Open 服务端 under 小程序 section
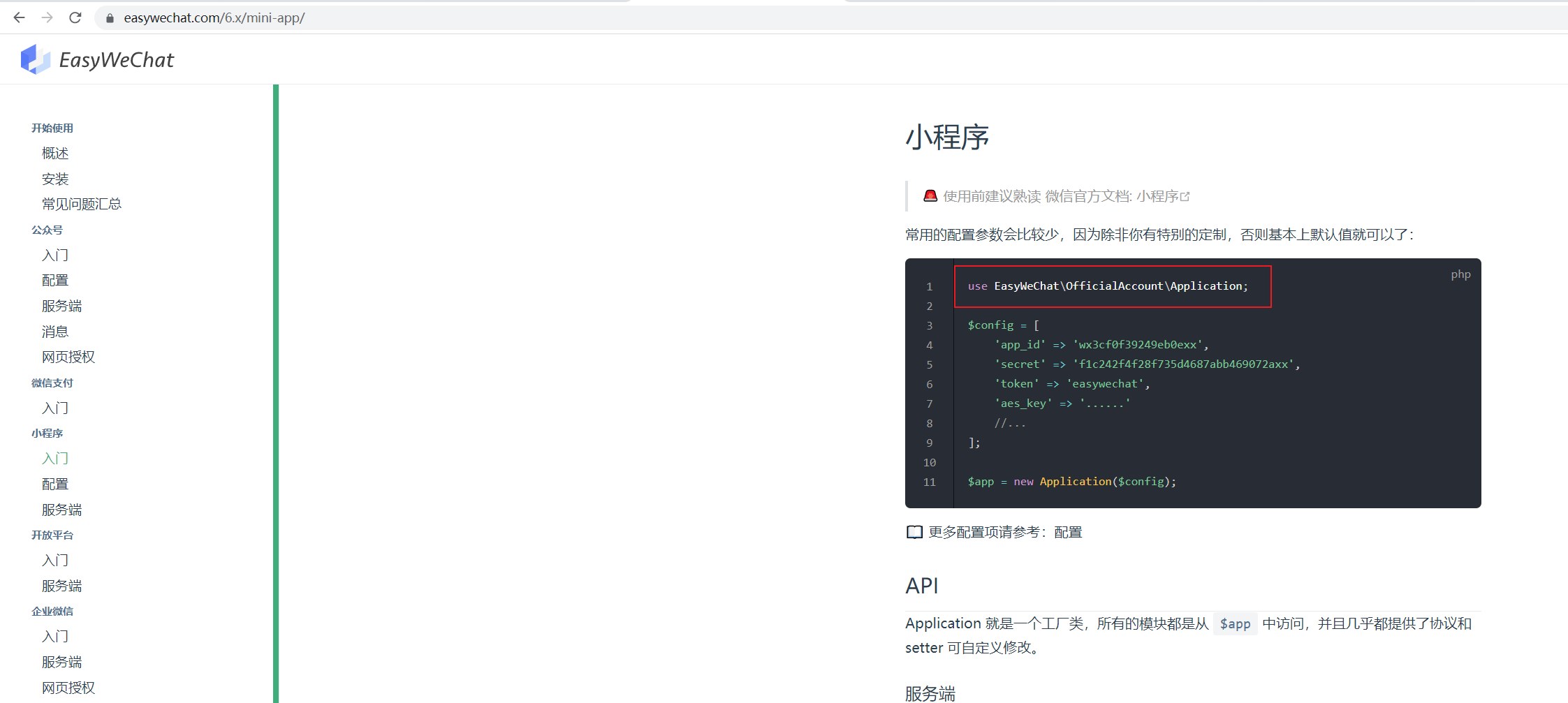The image size is (1568, 703). (x=61, y=509)
